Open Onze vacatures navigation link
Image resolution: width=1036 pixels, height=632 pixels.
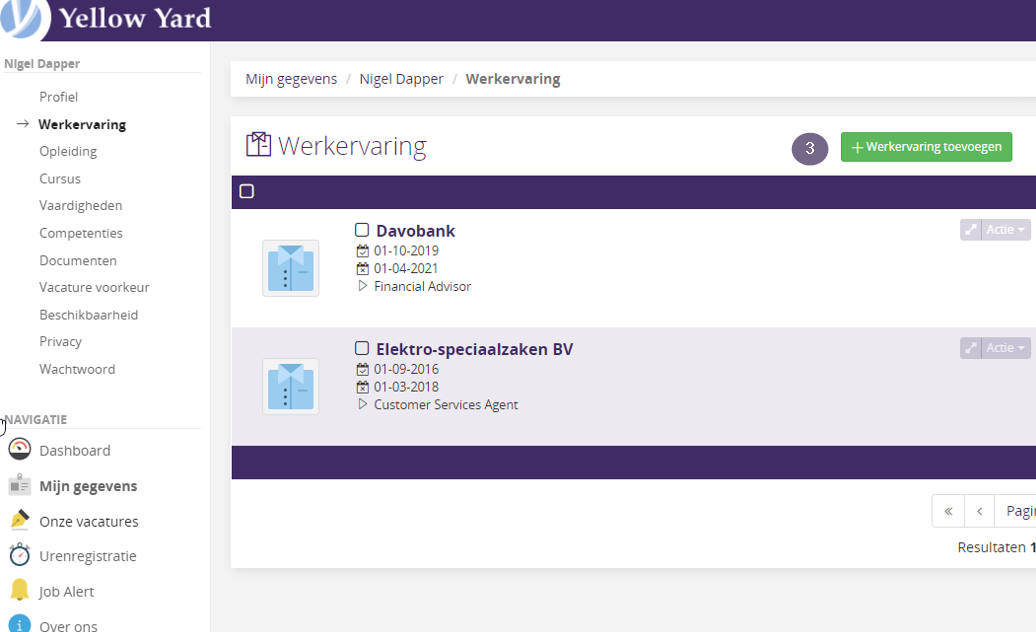click(89, 522)
